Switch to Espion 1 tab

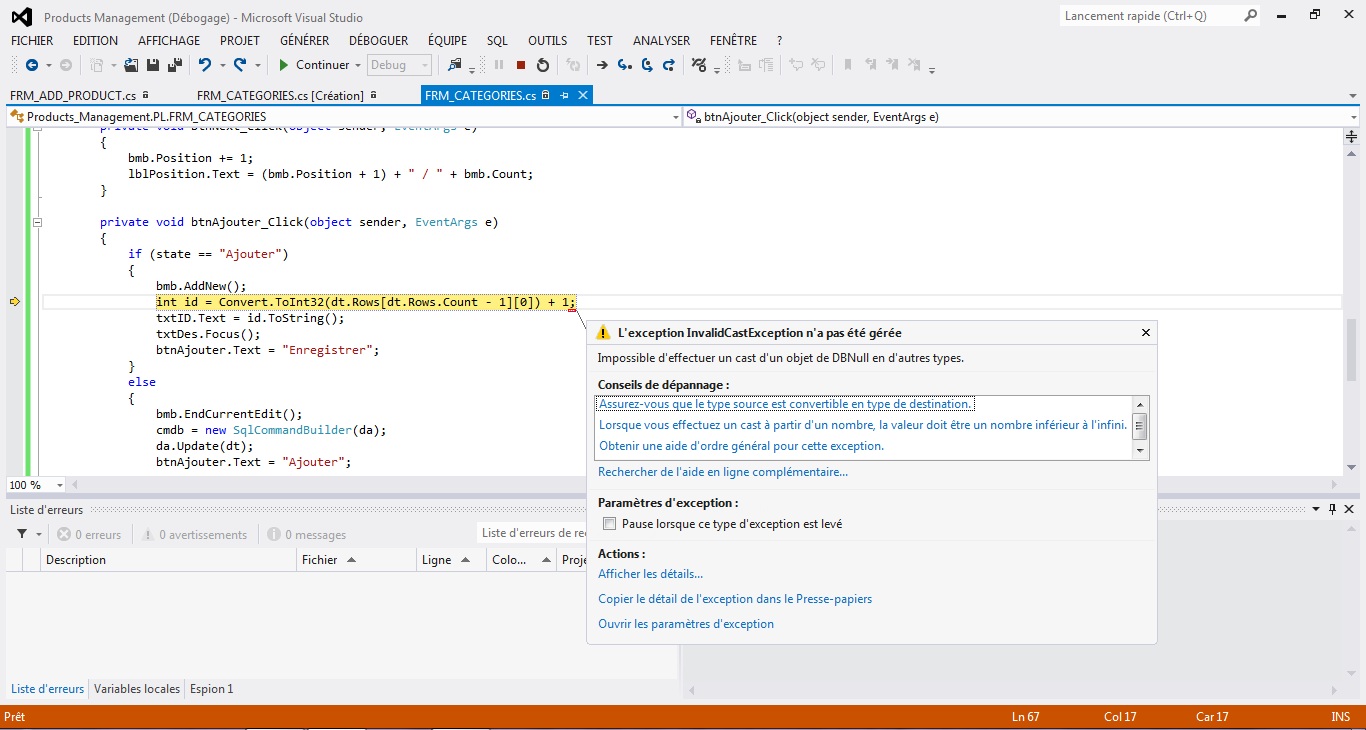click(x=212, y=689)
